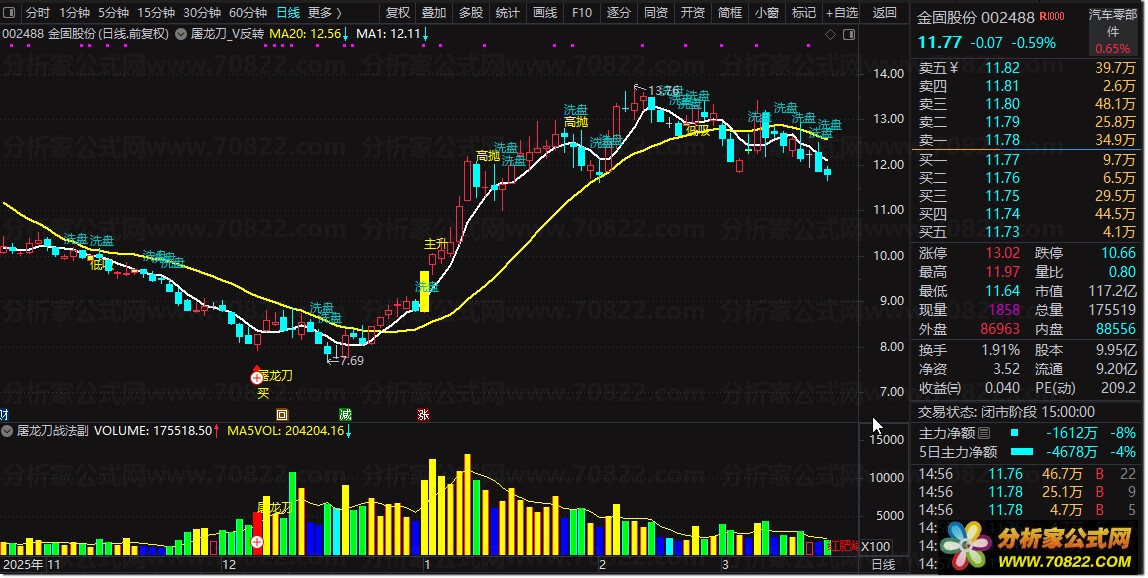Click the diamond icon at chart top-right

830,34
